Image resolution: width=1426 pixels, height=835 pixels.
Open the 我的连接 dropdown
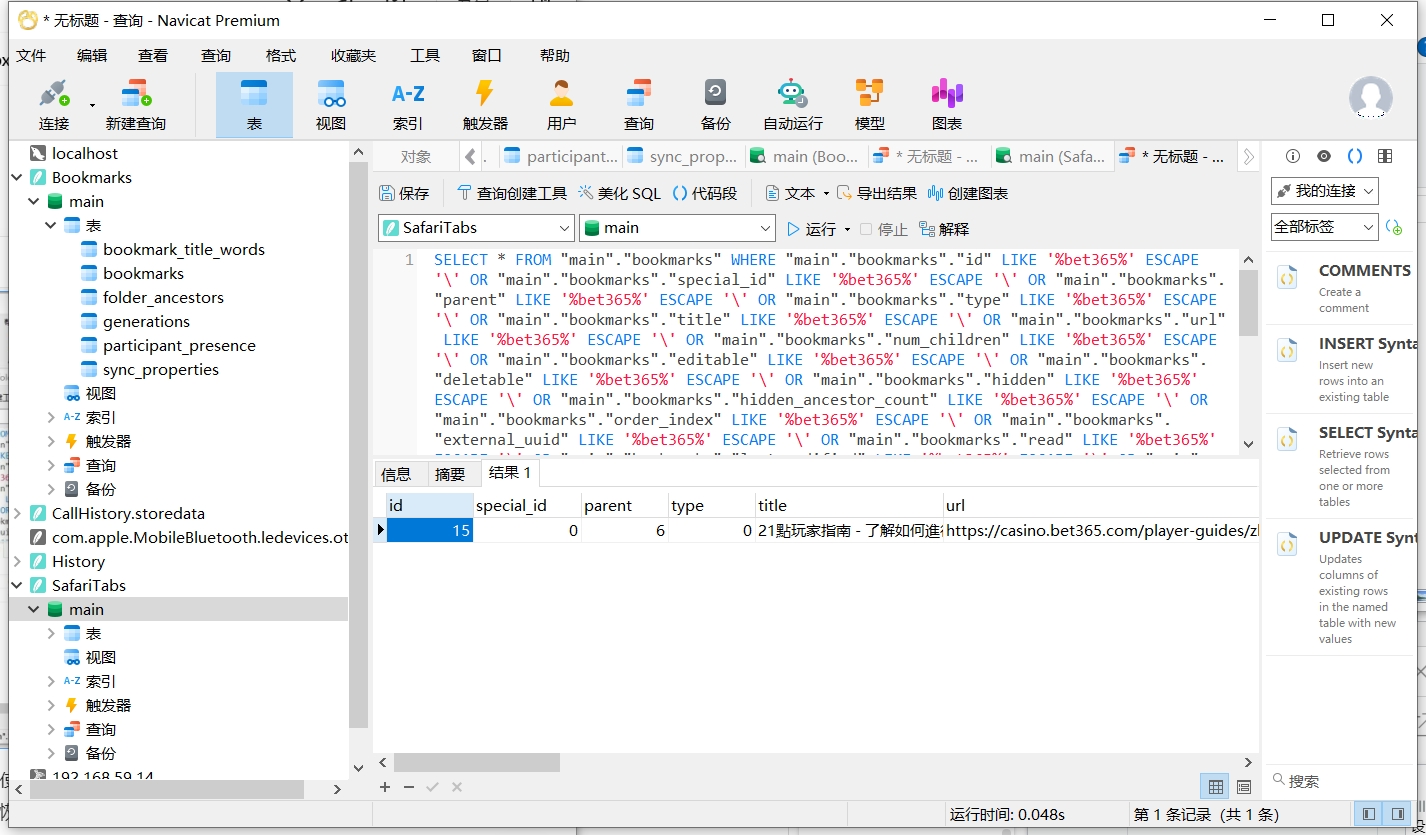[1325, 191]
